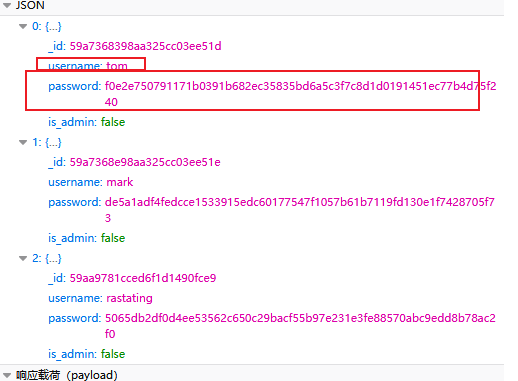This screenshot has height=381, width=518.
Task: Click the JSON section header label
Action: click(30, 5)
